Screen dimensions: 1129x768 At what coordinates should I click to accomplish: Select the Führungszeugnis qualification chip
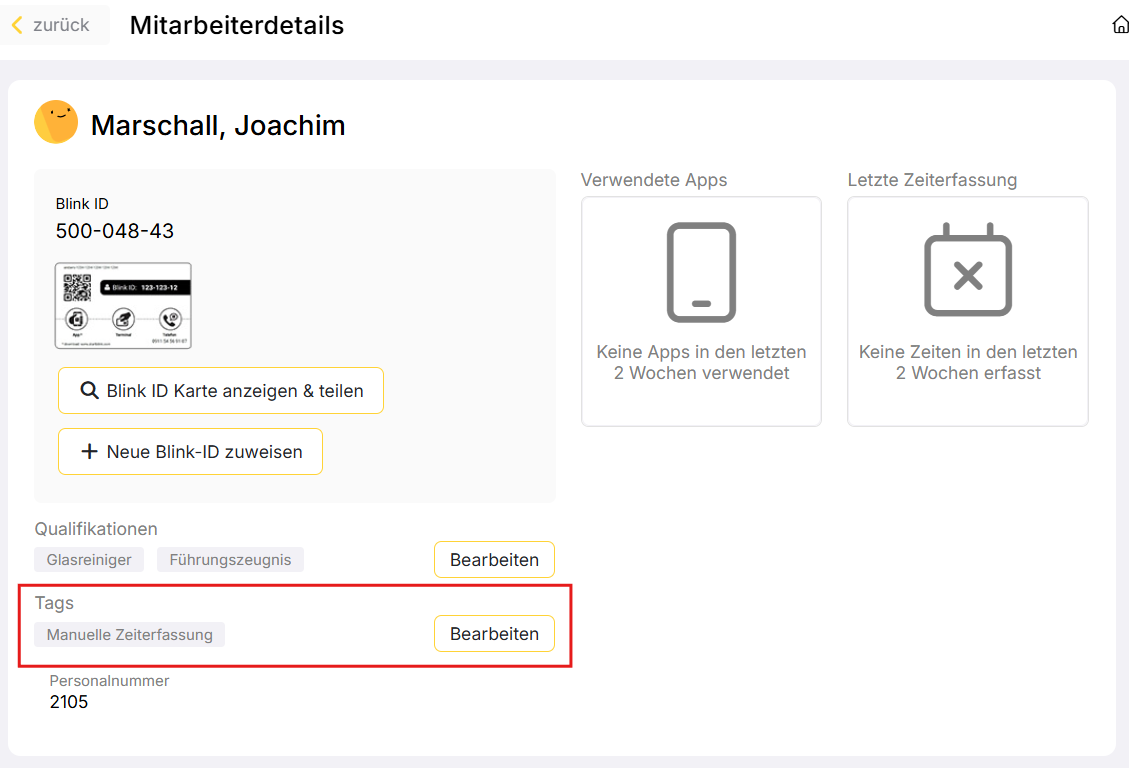pos(230,560)
